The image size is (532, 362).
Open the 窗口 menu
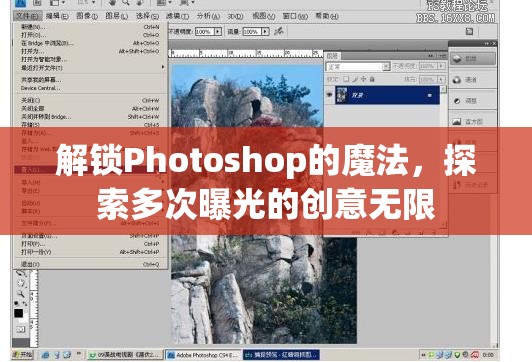295,16
